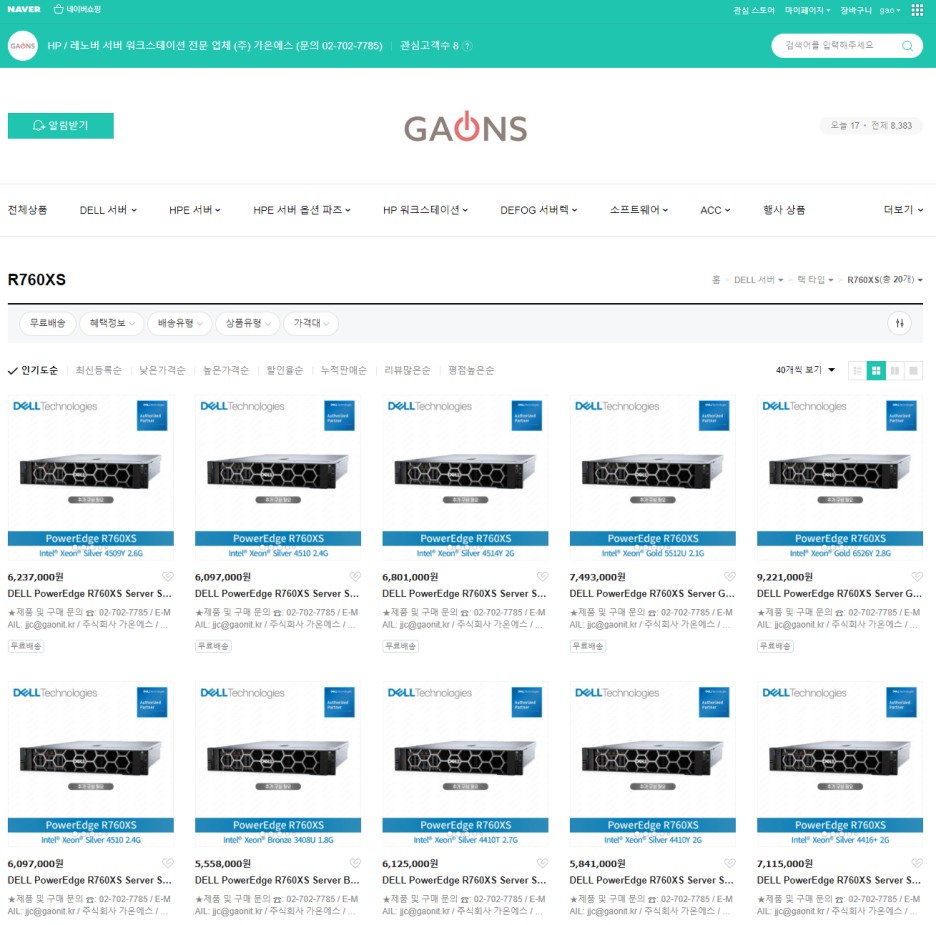Click the NAVER logo
Screen dimensions: 936x925
[x=24, y=10]
